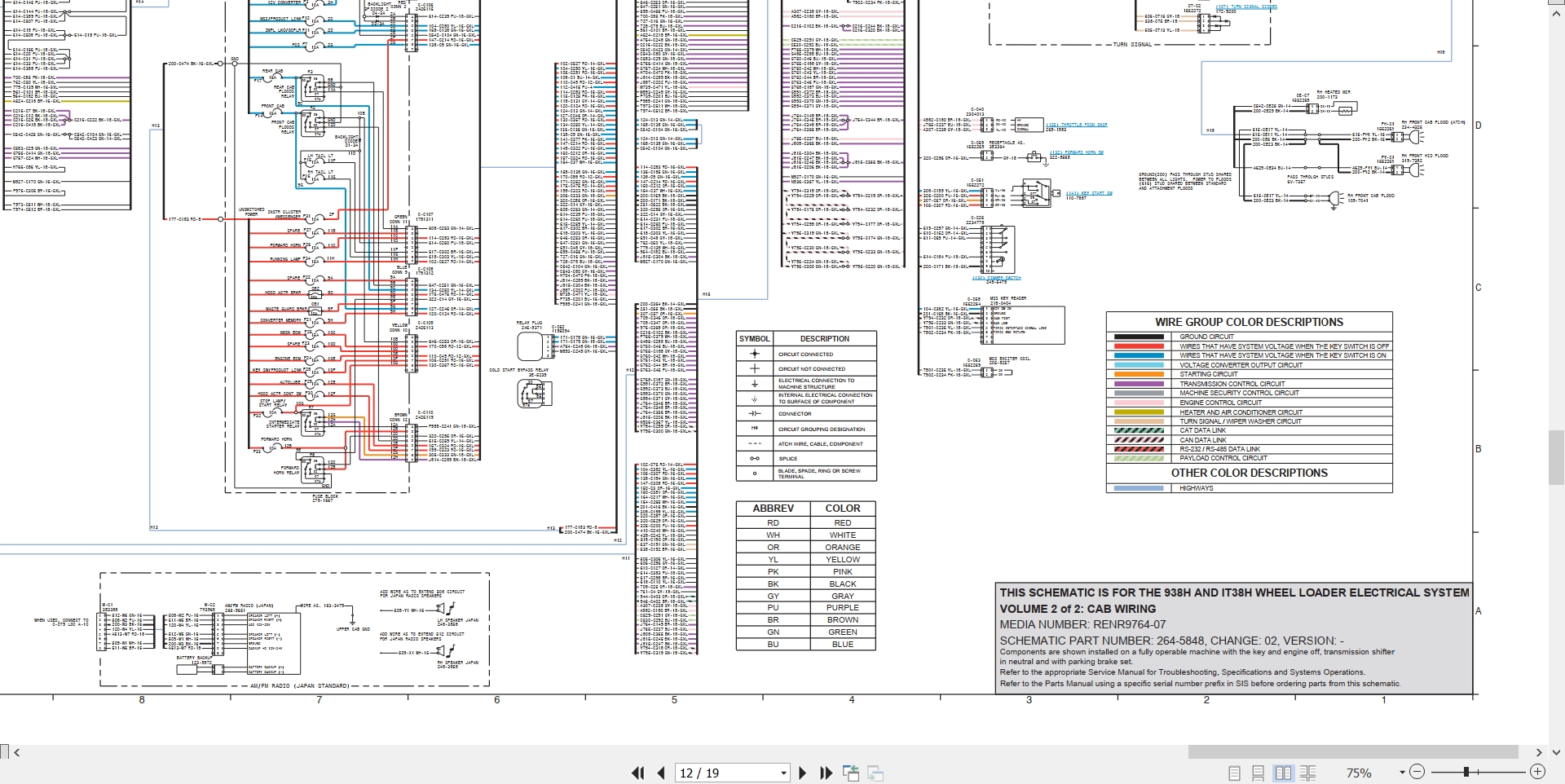Click the PAYLOAD CONTROL CIRCUIT legend entry
Viewport: 1565px width, 784px height.
tap(1223, 458)
